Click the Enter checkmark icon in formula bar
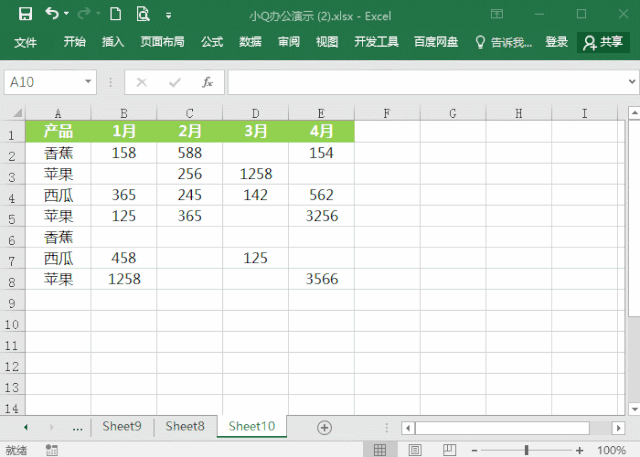The image size is (640, 457). pos(175,82)
